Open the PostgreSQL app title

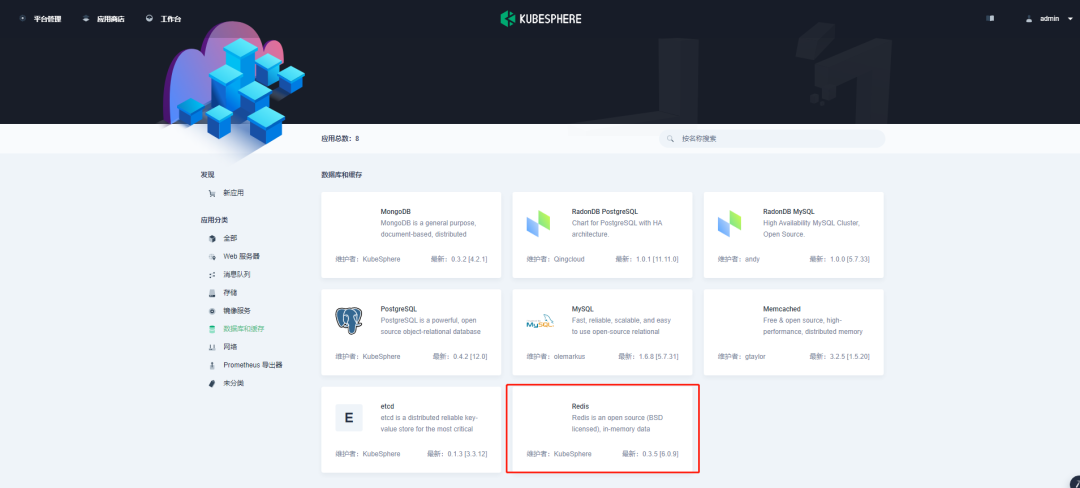(x=398, y=309)
